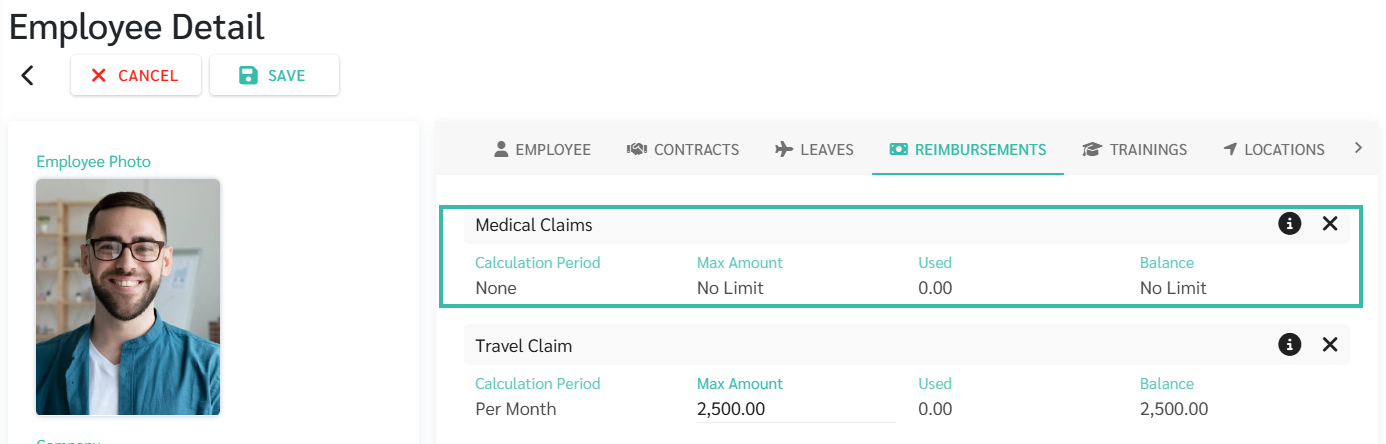
Task: Click the employee photo thumbnail
Action: click(128, 297)
